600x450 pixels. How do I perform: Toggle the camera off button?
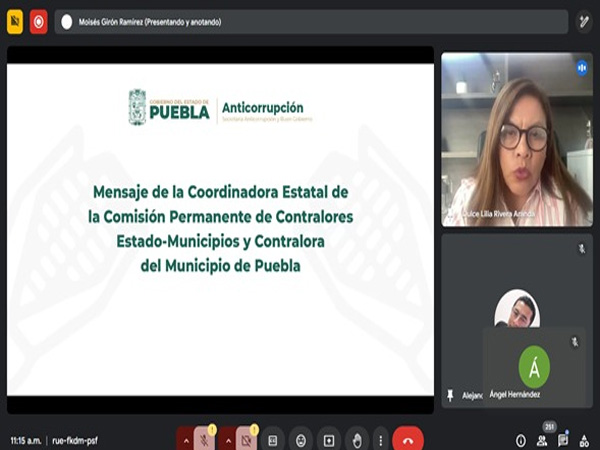pyautogui.click(x=245, y=439)
